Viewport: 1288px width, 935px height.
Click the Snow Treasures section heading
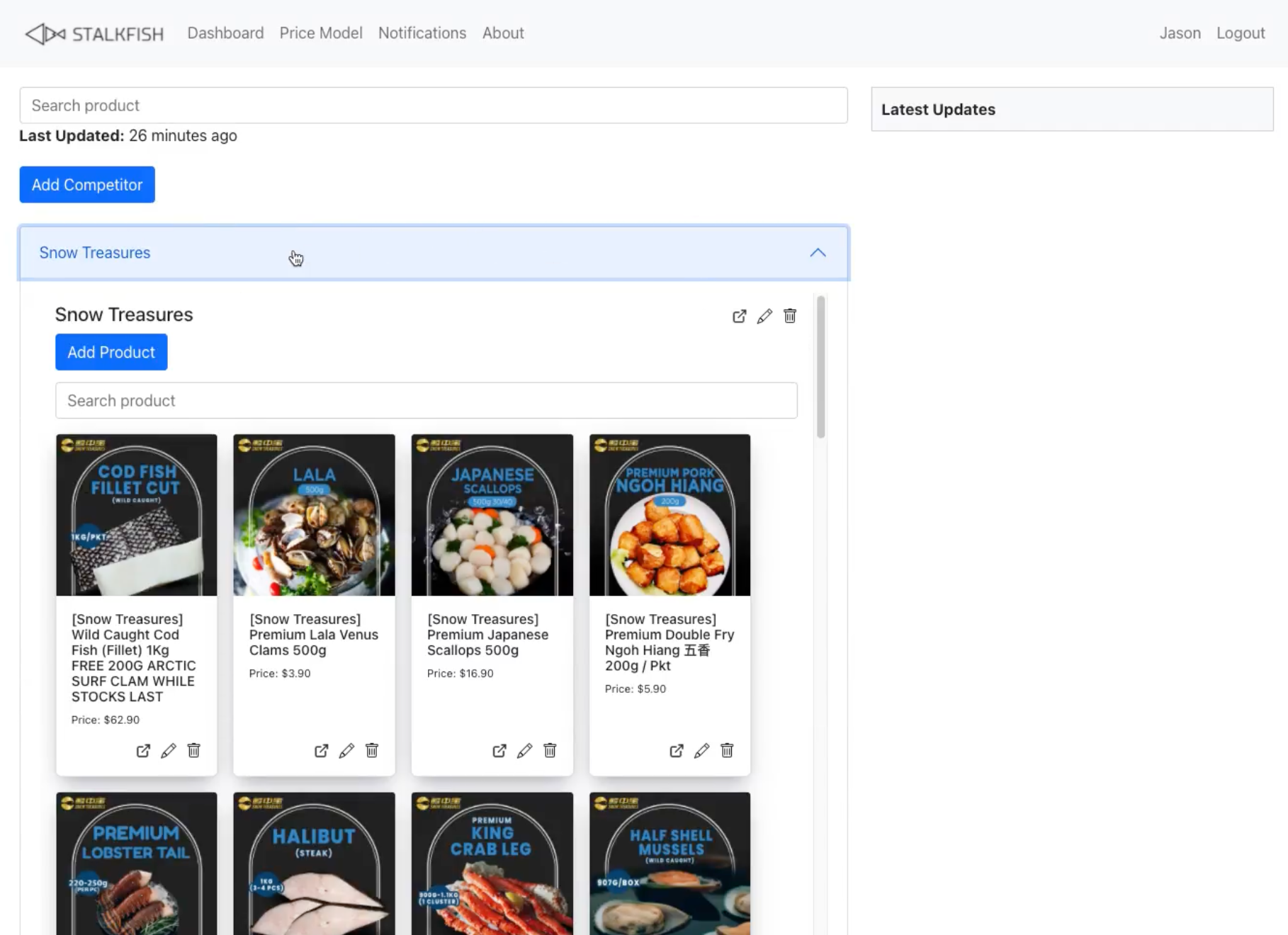coord(124,314)
